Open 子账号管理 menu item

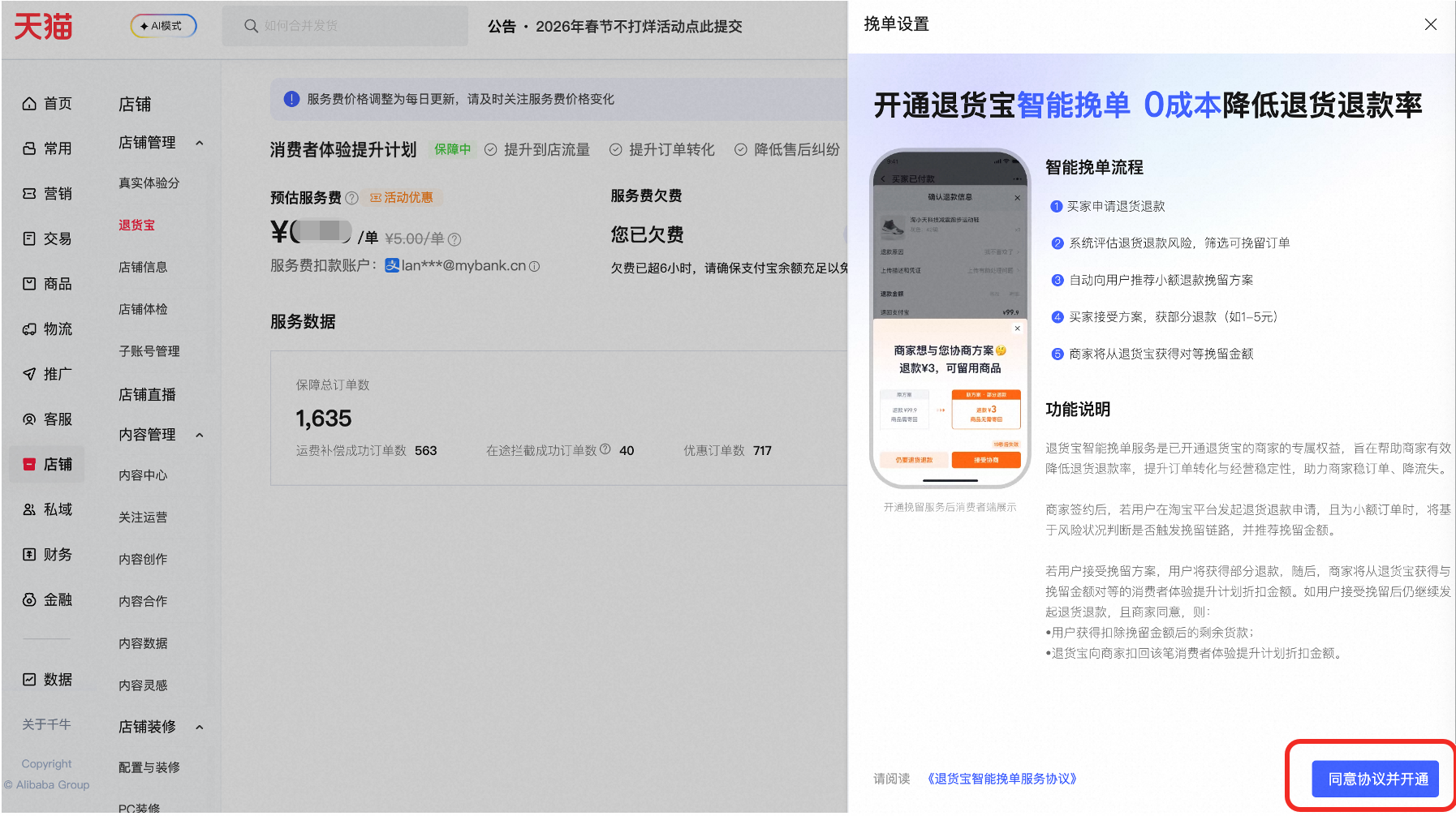tap(149, 351)
